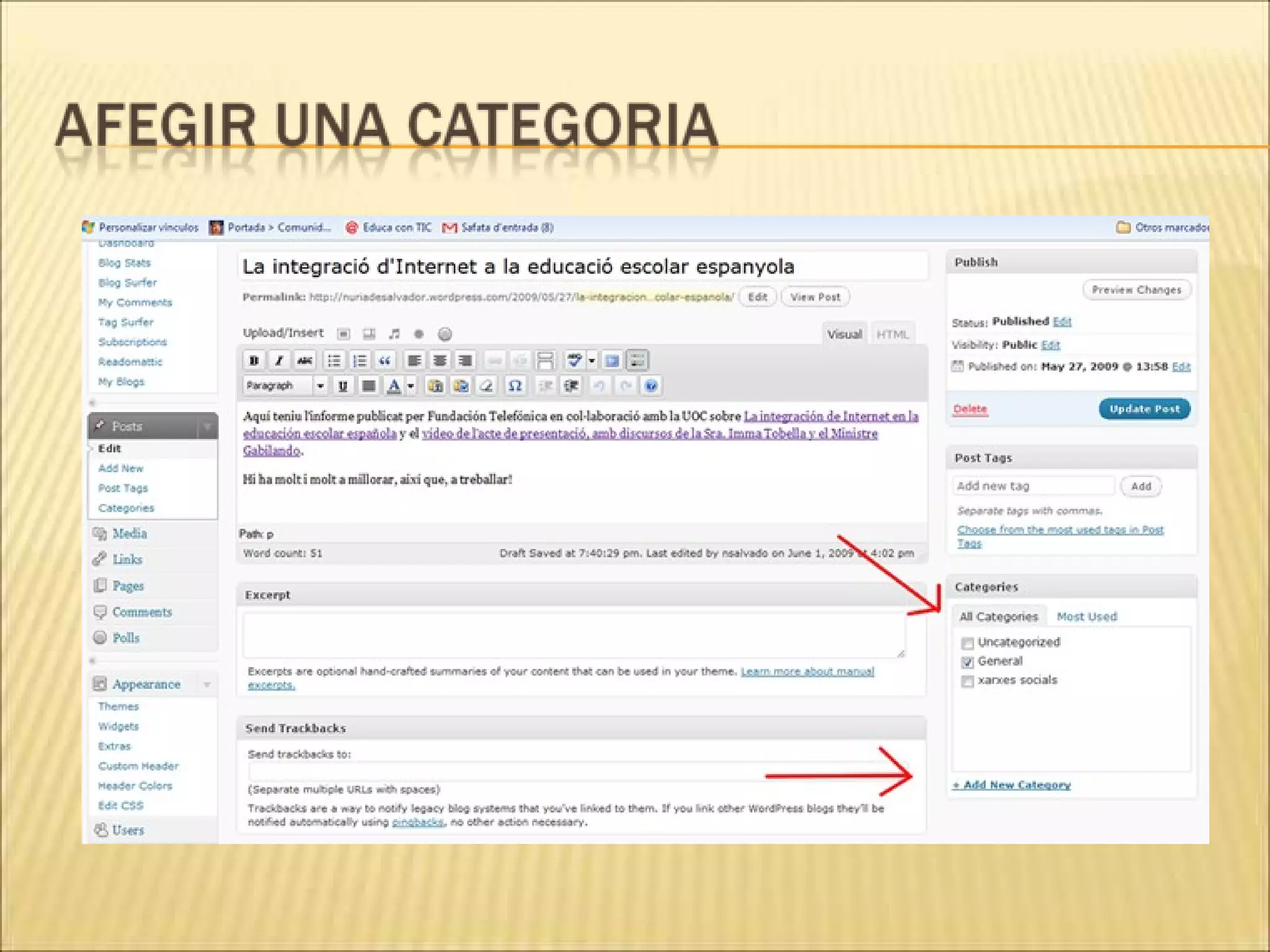Open the Comments sidebar menu
Image resolution: width=1270 pixels, height=952 pixels.
[142, 612]
